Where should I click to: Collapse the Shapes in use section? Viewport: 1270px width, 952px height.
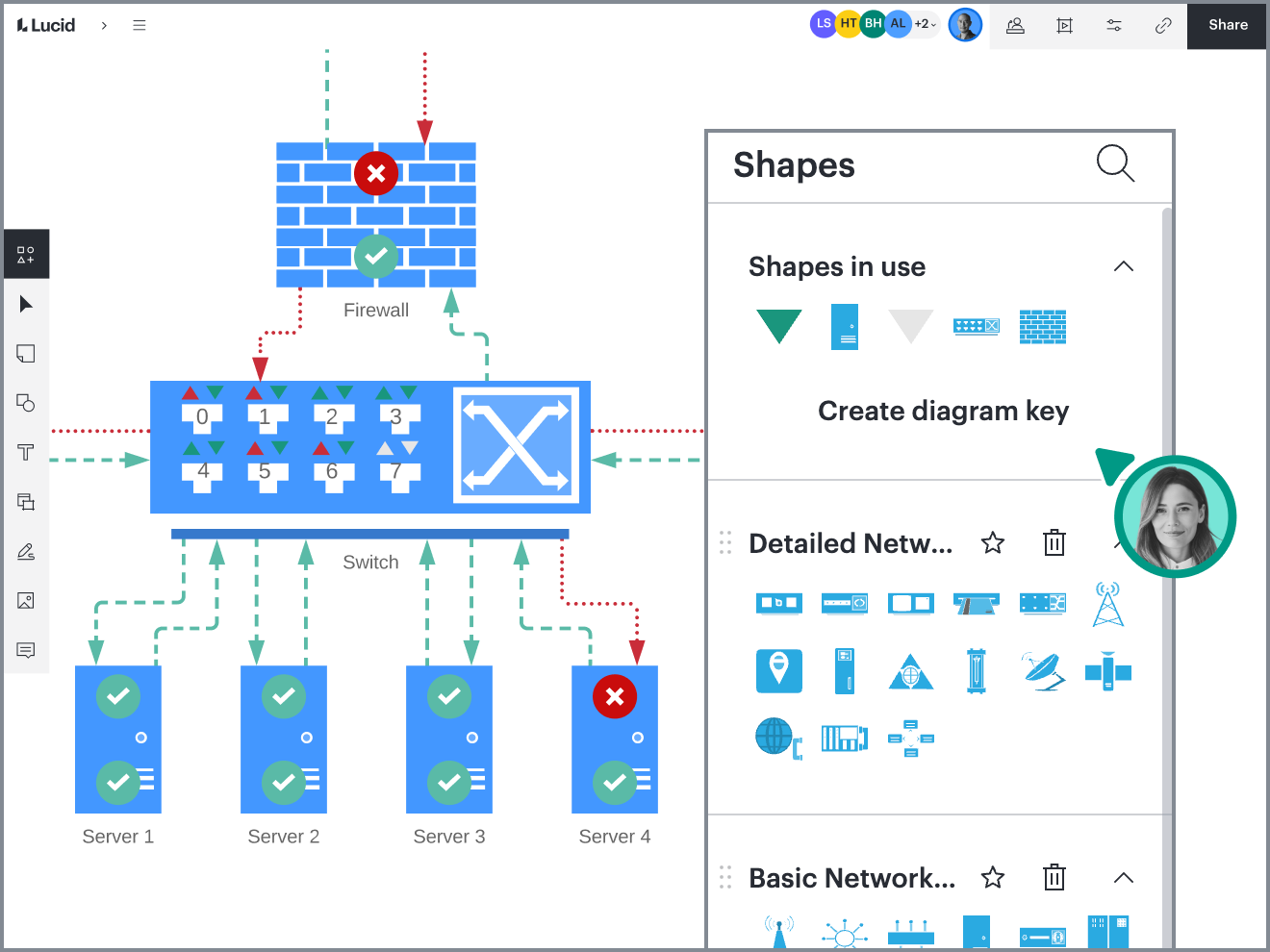(1123, 266)
